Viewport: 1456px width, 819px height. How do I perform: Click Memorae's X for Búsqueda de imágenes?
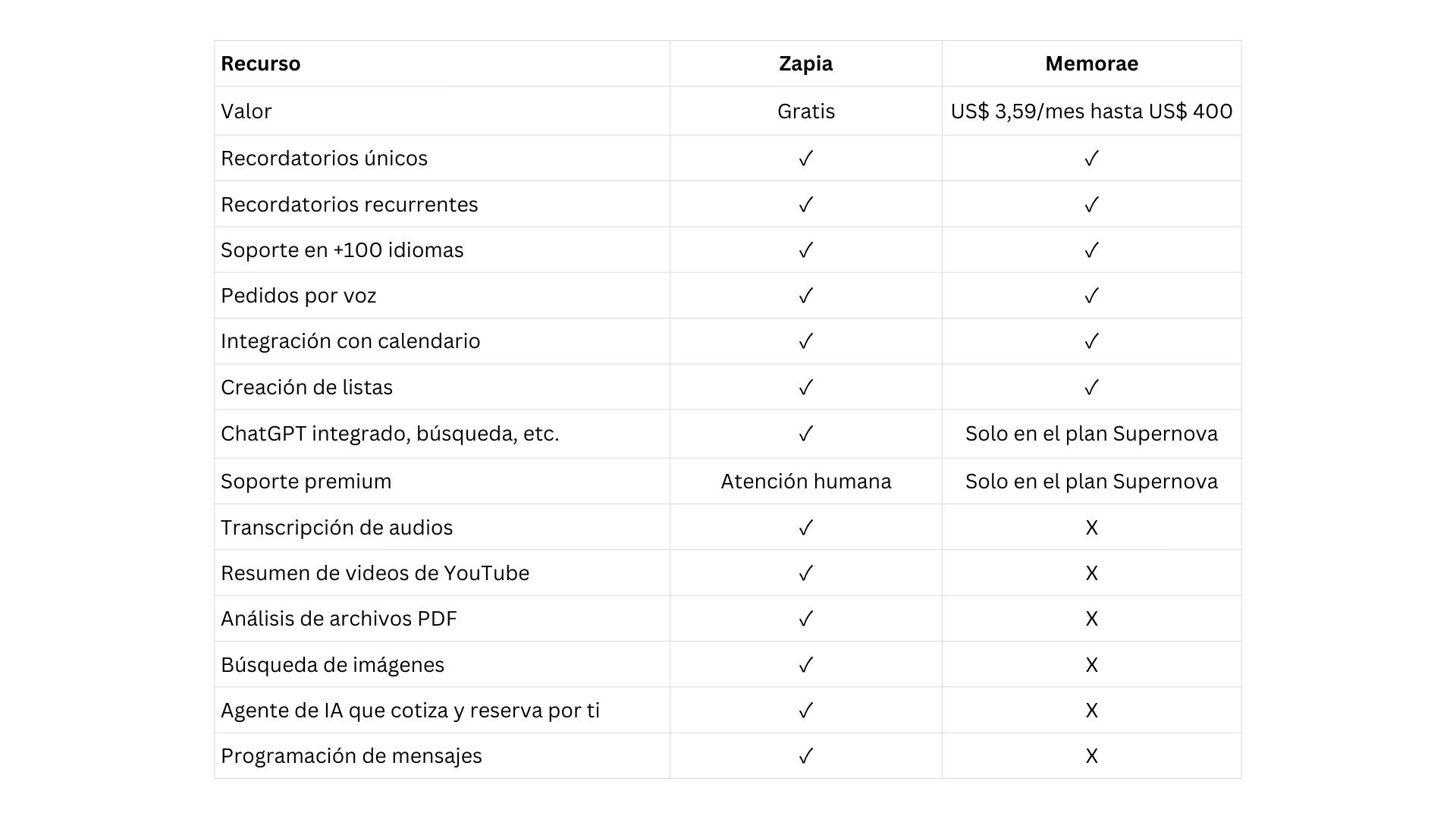(1091, 665)
